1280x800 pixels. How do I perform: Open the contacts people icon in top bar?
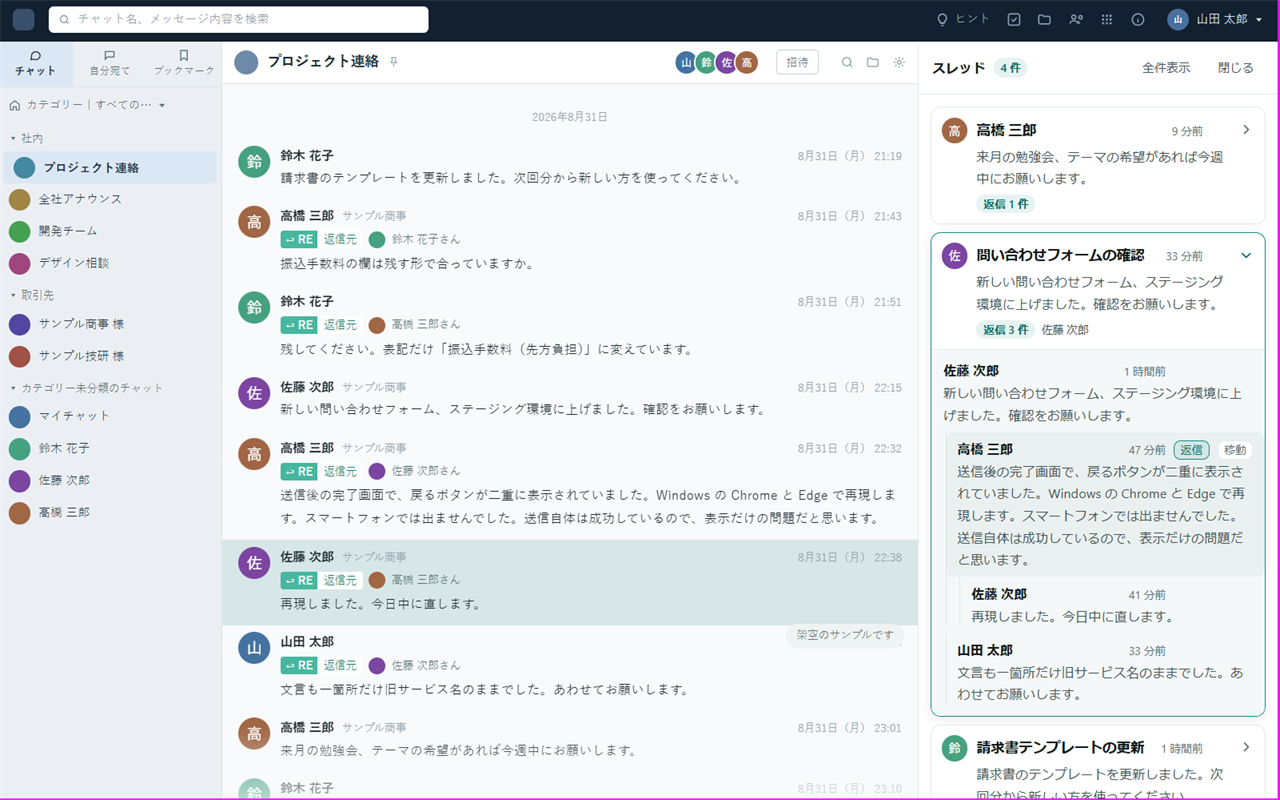1076,19
